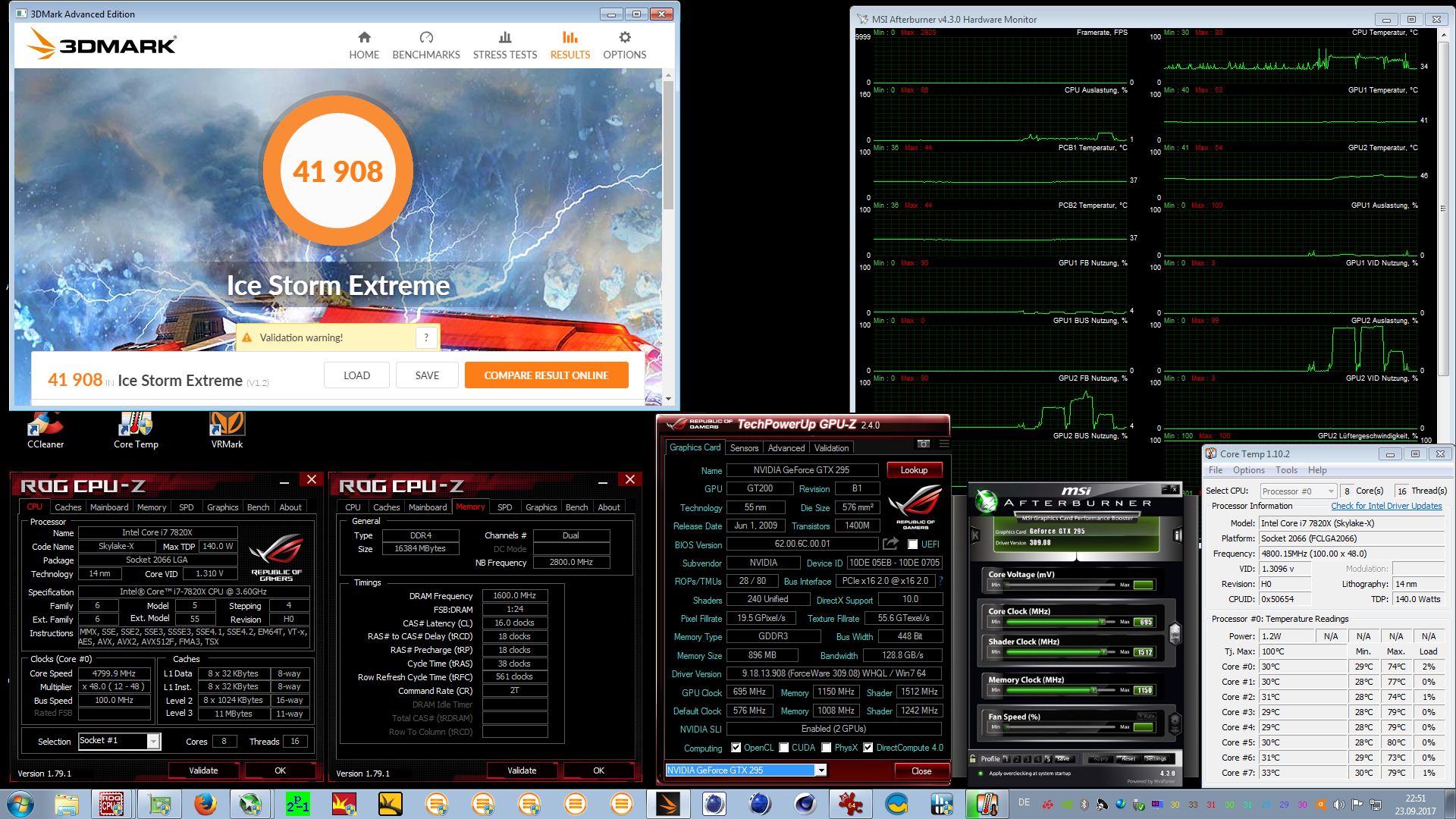Switch to the Sensors tab in GPU-Z
The image size is (1456, 819).
[x=744, y=448]
